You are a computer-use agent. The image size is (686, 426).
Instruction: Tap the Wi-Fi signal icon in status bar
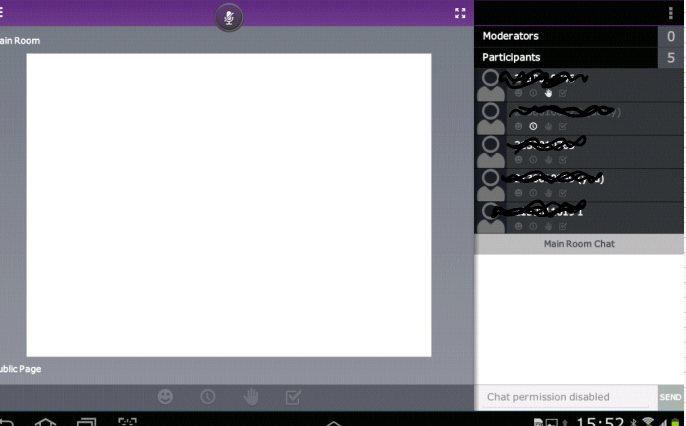(648, 422)
